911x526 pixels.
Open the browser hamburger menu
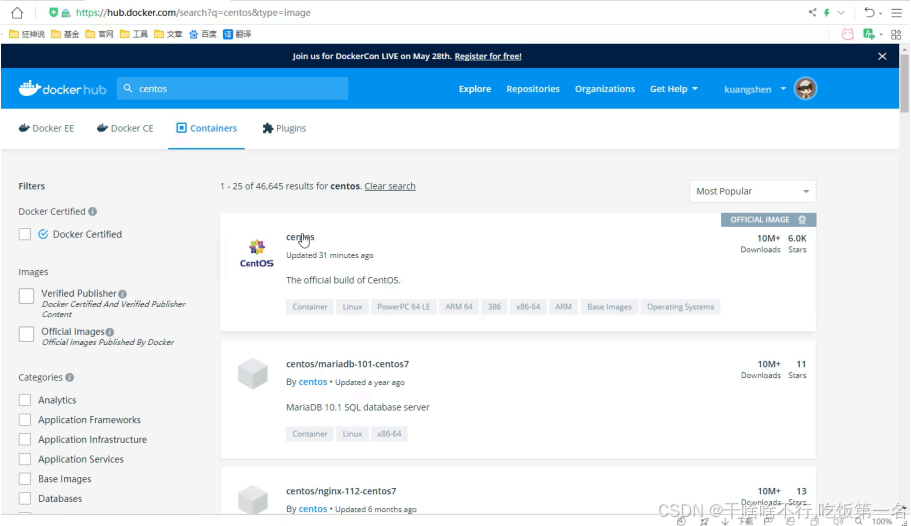coord(896,12)
